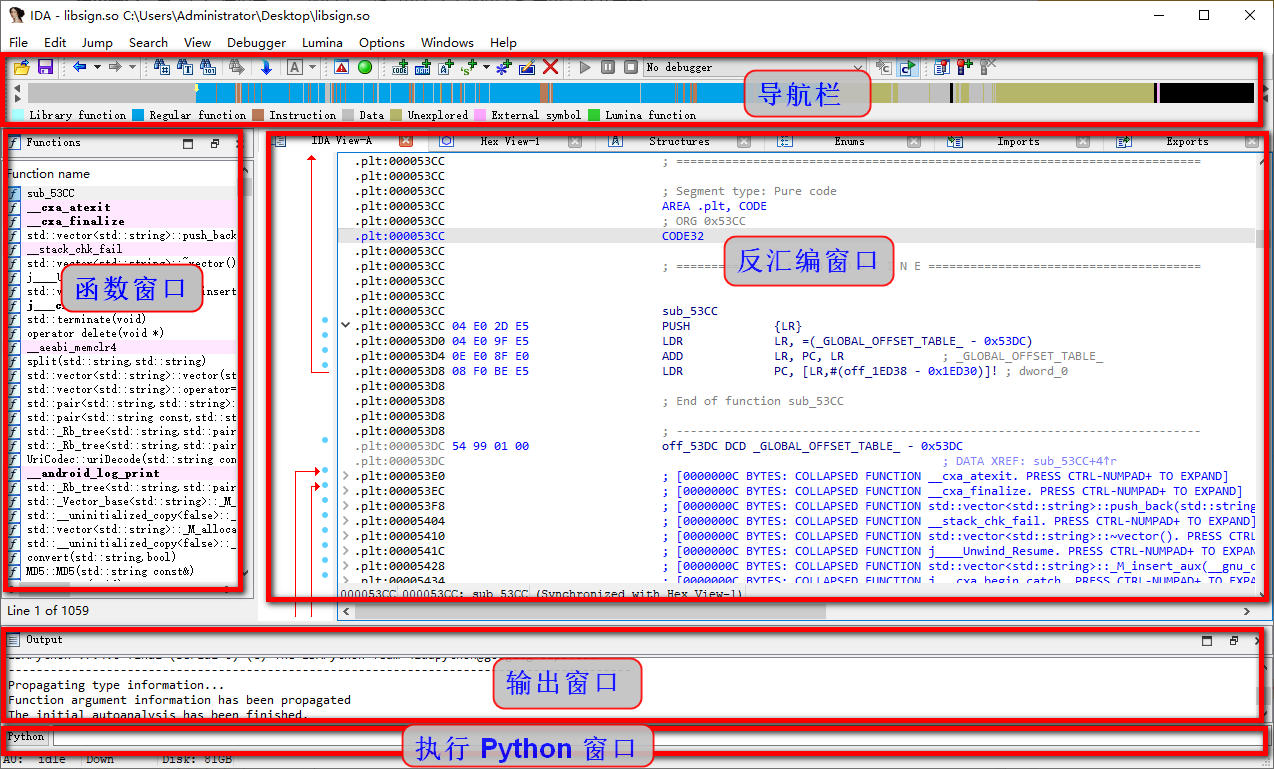Expand collapsed function __cxa_atexit in disassembly
The width and height of the screenshot is (1274, 769).
coord(346,476)
